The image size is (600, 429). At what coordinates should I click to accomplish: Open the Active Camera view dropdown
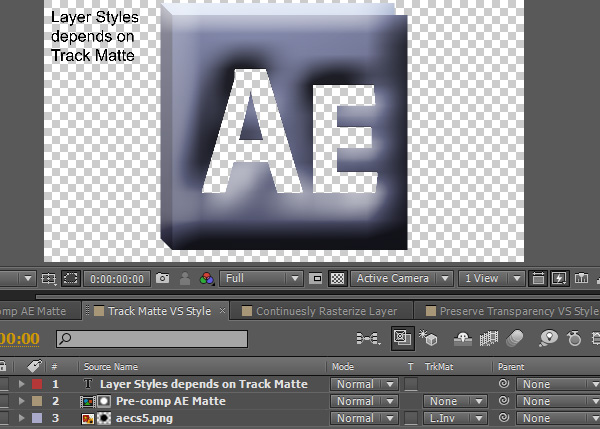[402, 278]
